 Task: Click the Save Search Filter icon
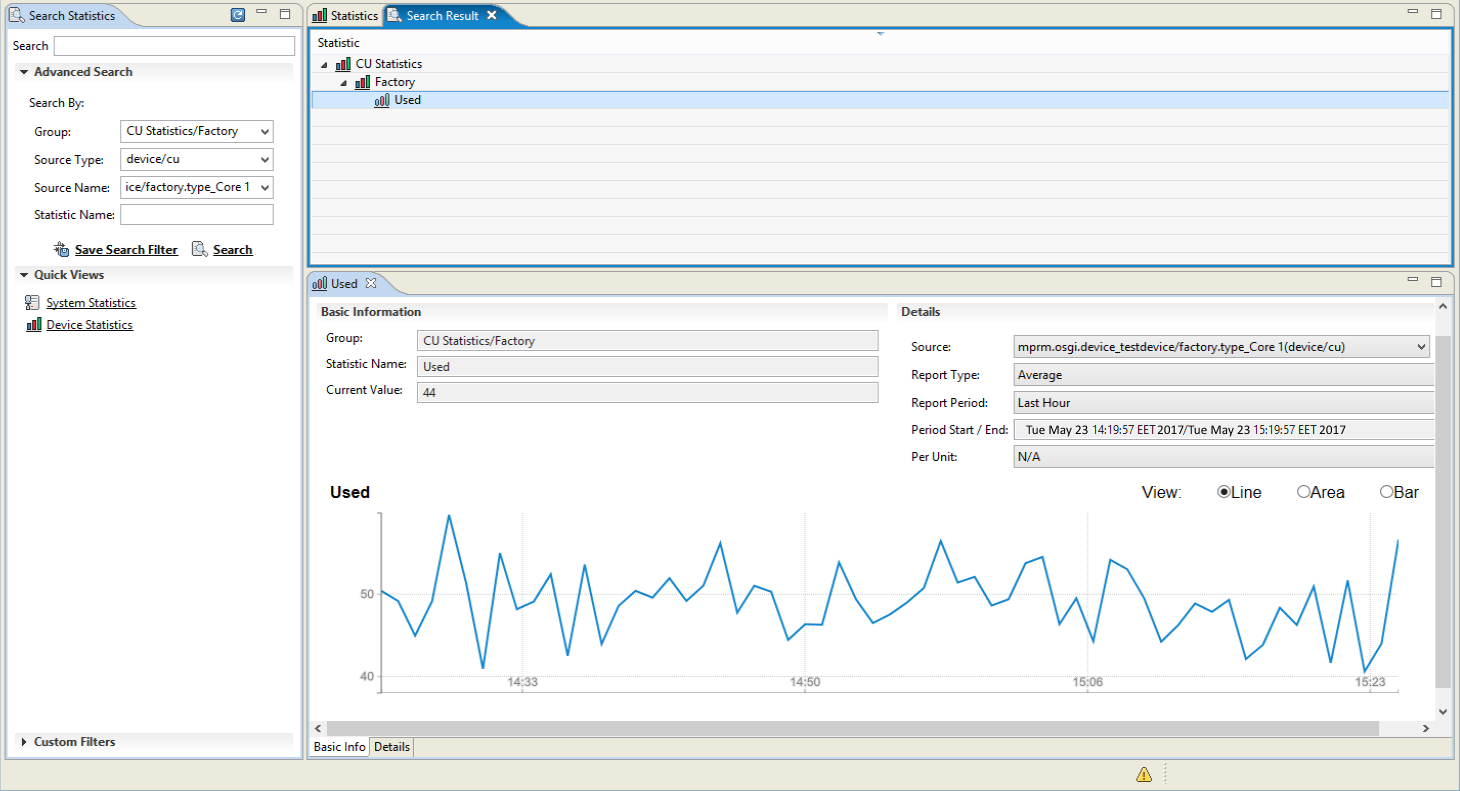[x=61, y=250]
